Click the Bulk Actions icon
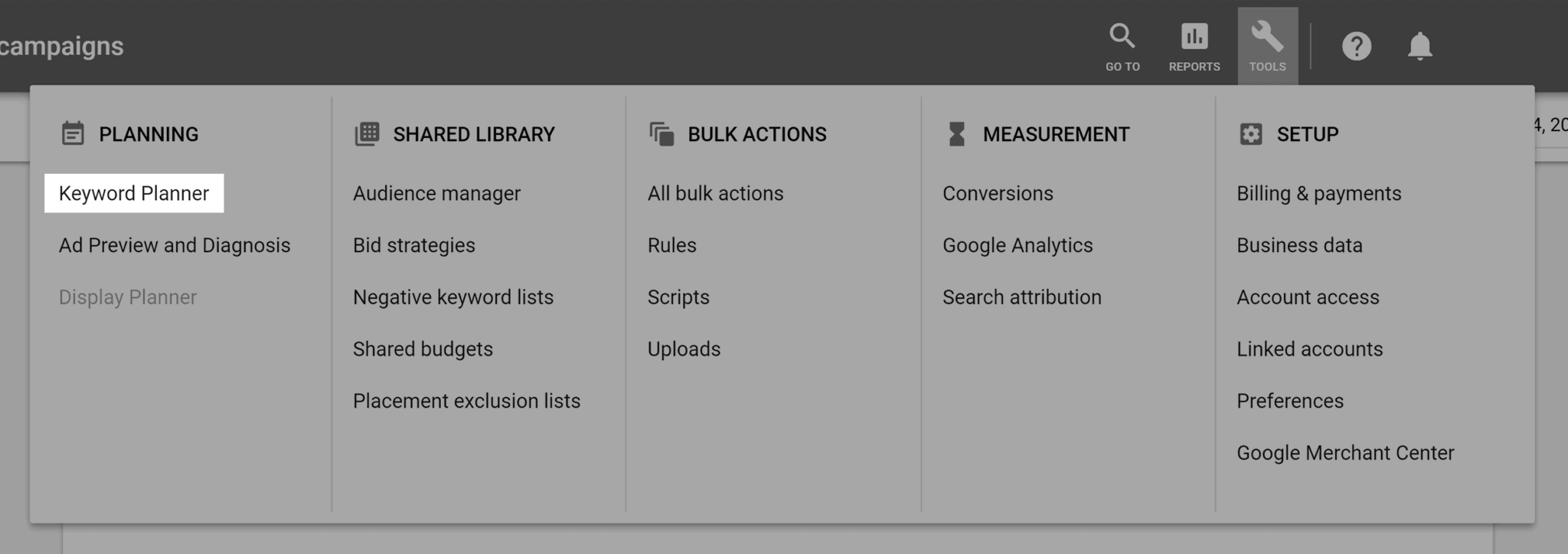 (660, 133)
